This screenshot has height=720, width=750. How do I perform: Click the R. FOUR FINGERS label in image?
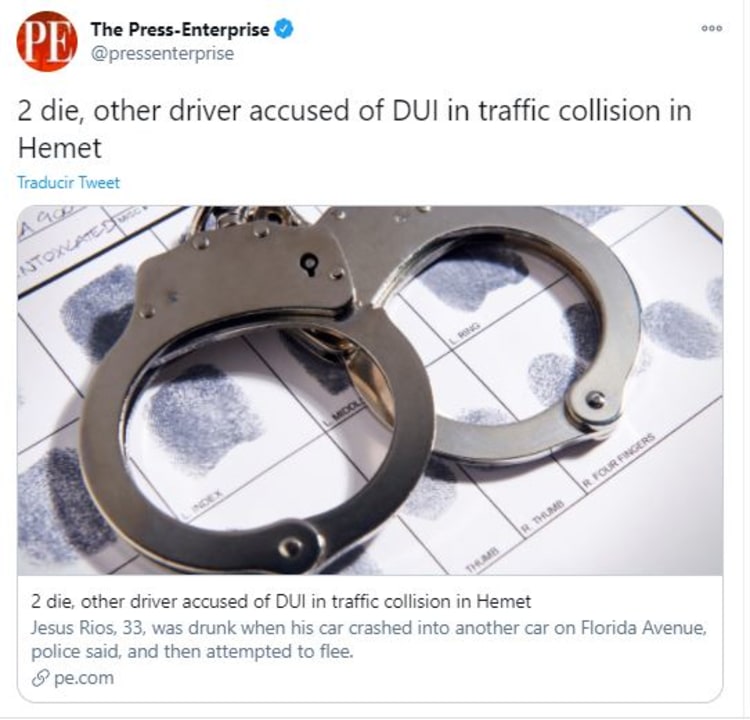point(618,462)
